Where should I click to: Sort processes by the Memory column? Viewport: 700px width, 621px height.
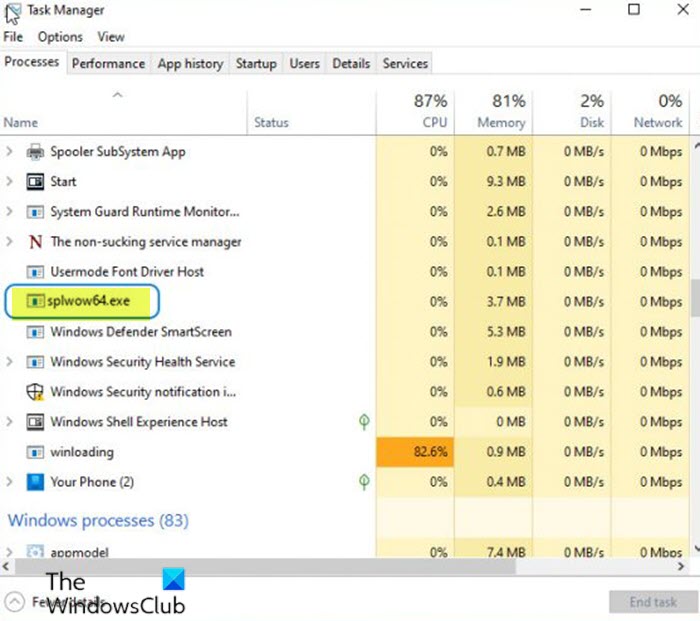494,113
